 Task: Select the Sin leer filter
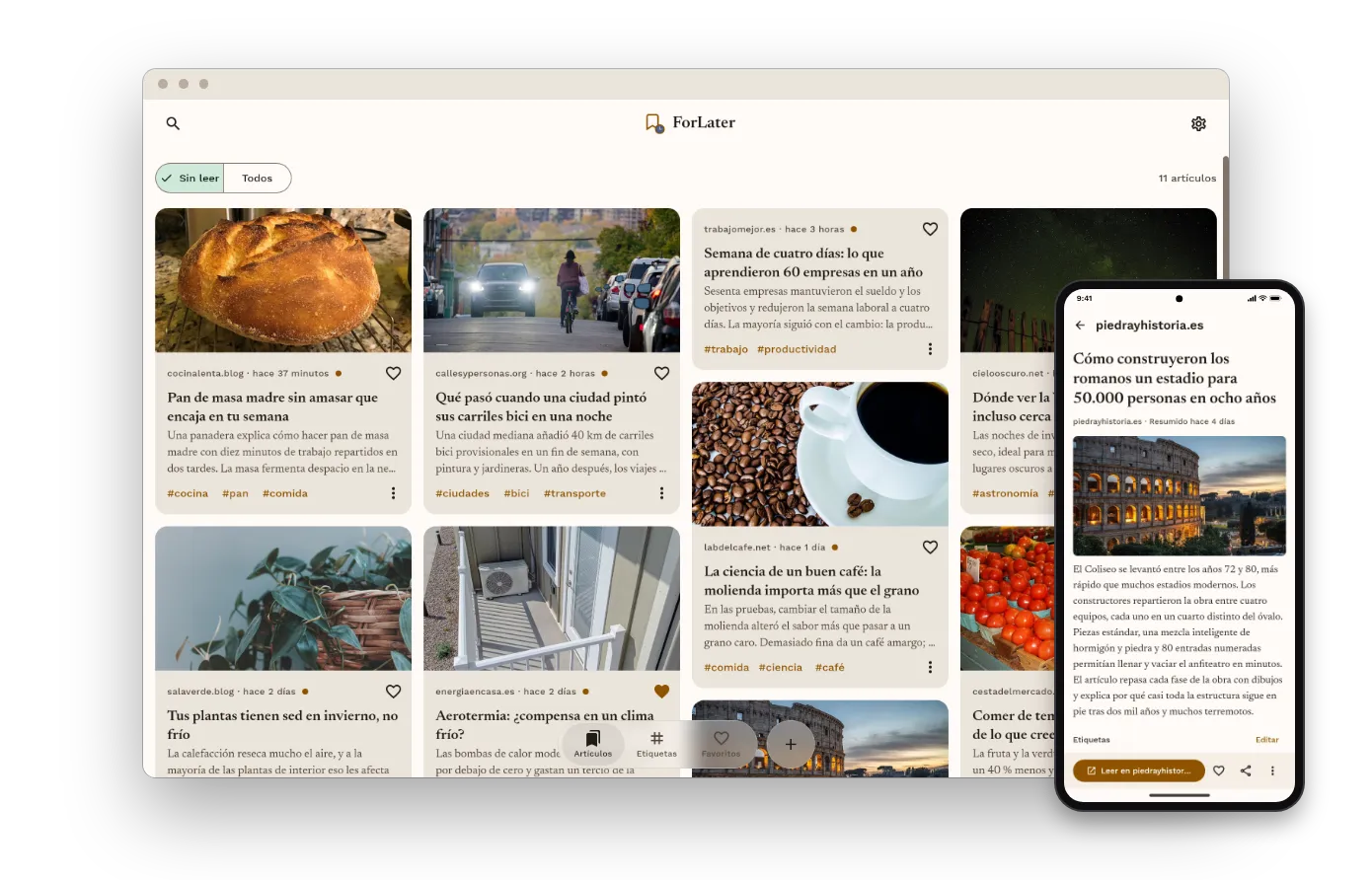[x=191, y=179]
